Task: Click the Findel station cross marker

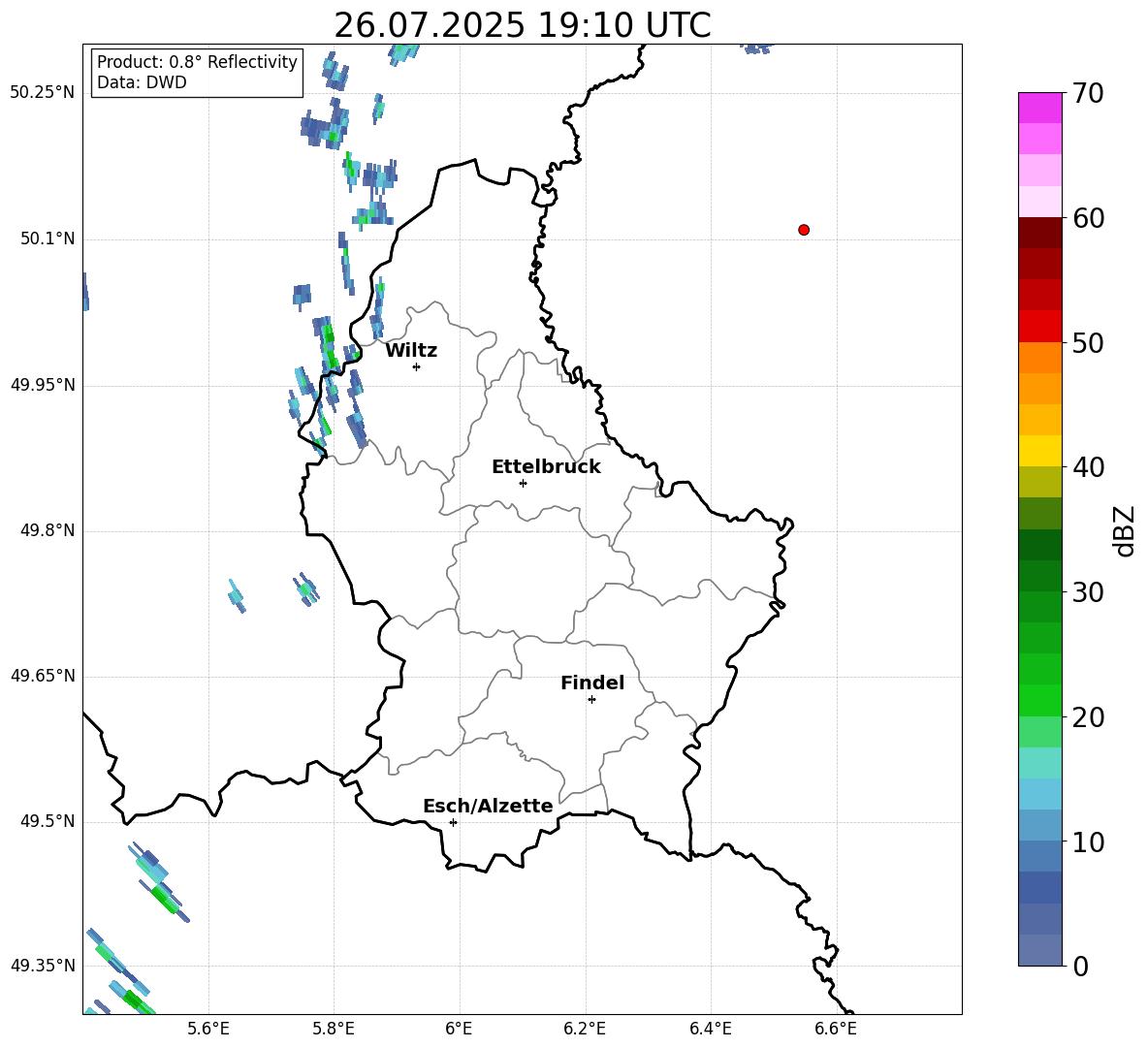Action: click(591, 700)
